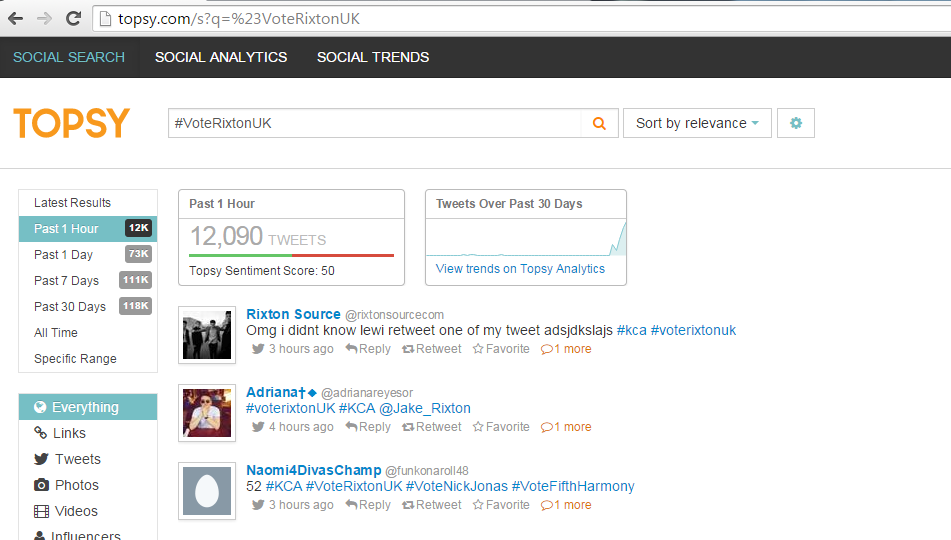Click the sentiment score color bar
Image resolution: width=951 pixels, height=540 pixels.
pyautogui.click(x=292, y=255)
